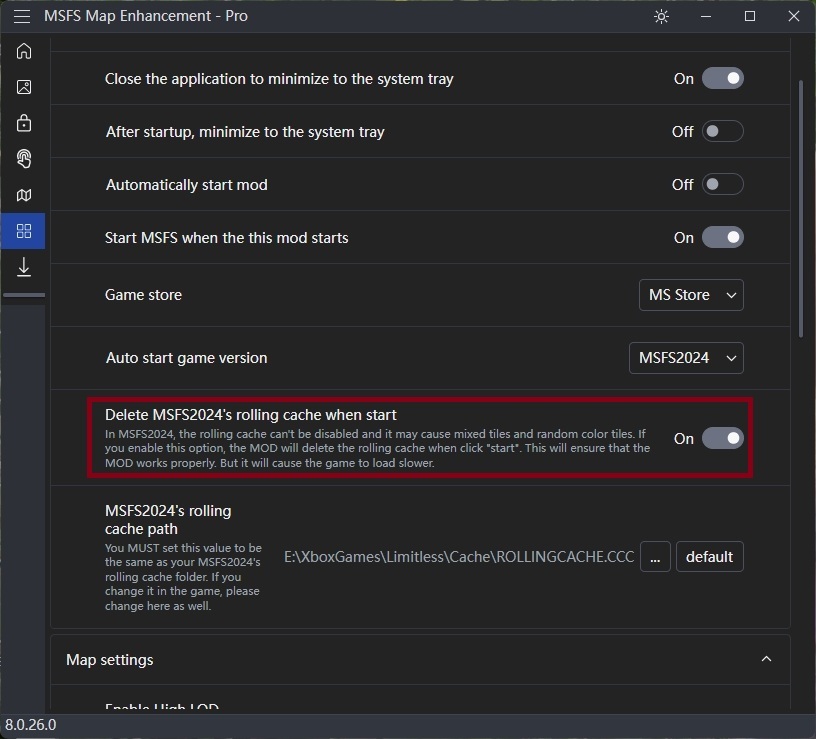816x739 pixels.
Task: Open the Game store MS Store dropdown
Action: click(x=691, y=295)
